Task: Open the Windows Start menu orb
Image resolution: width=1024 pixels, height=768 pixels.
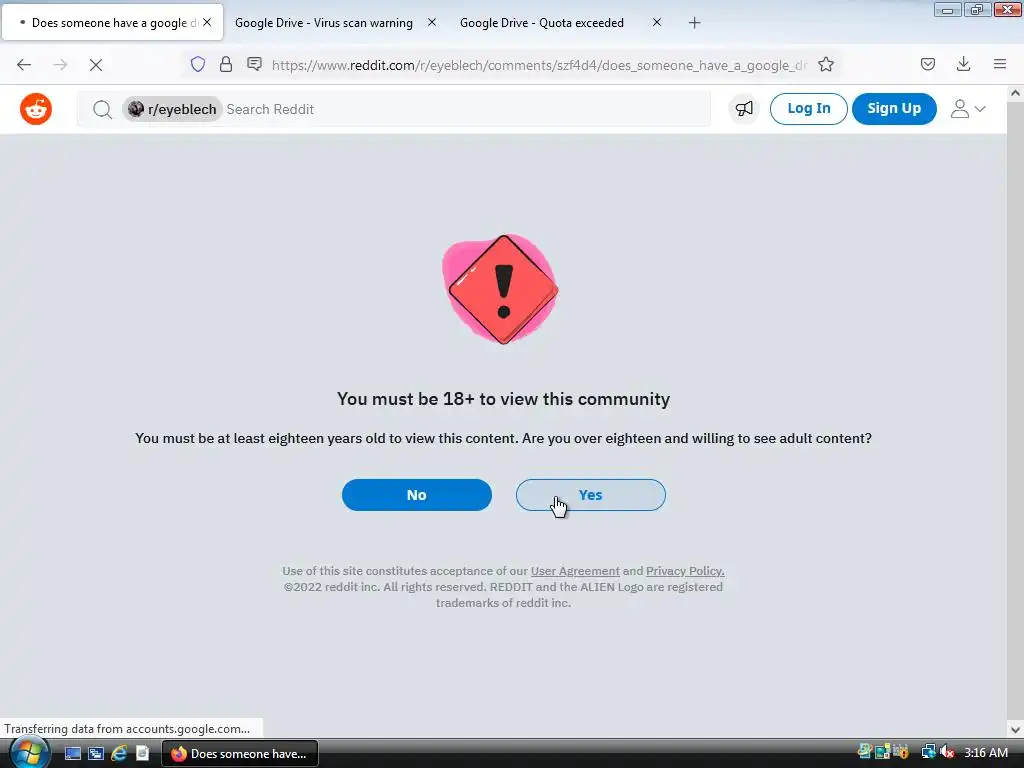Action: [x=28, y=753]
